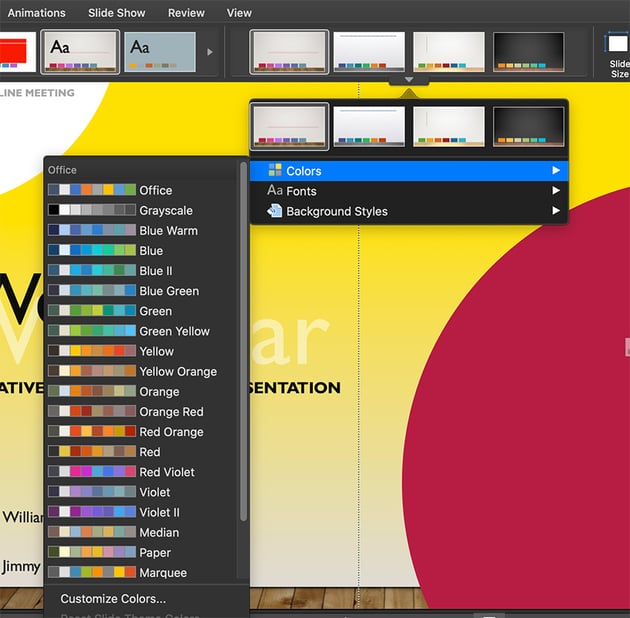Screen dimensions: 630x618
Task: Click the Fonts Aa icon
Action: (275, 191)
